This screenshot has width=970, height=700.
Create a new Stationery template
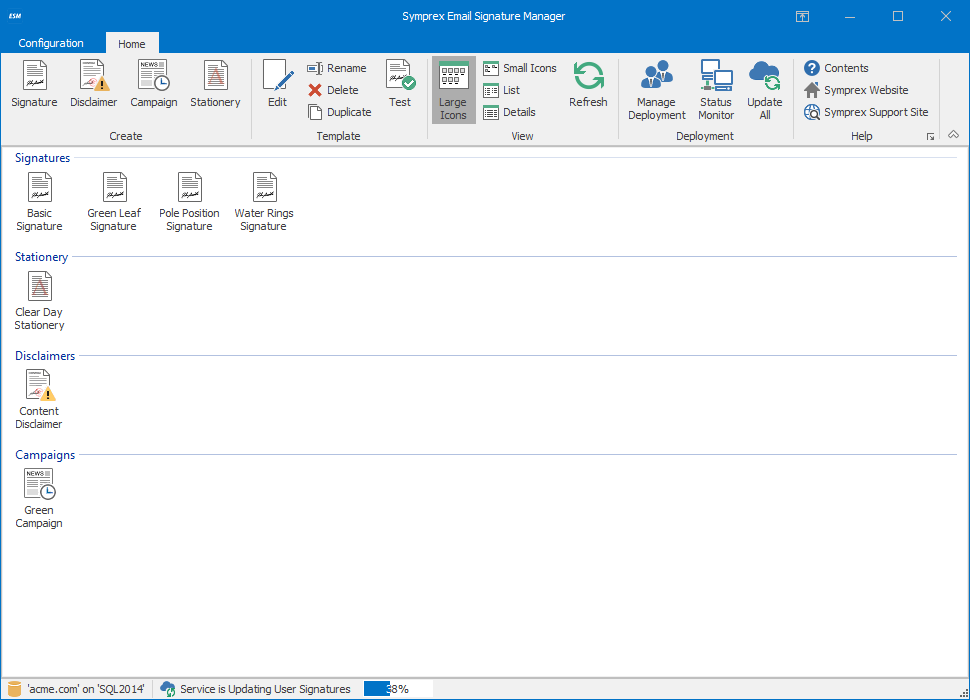point(215,84)
